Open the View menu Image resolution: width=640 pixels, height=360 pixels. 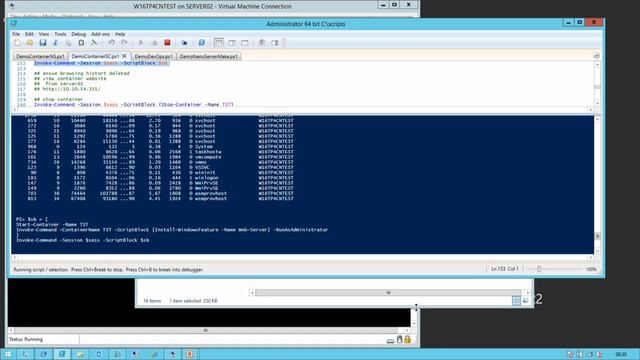44,34
